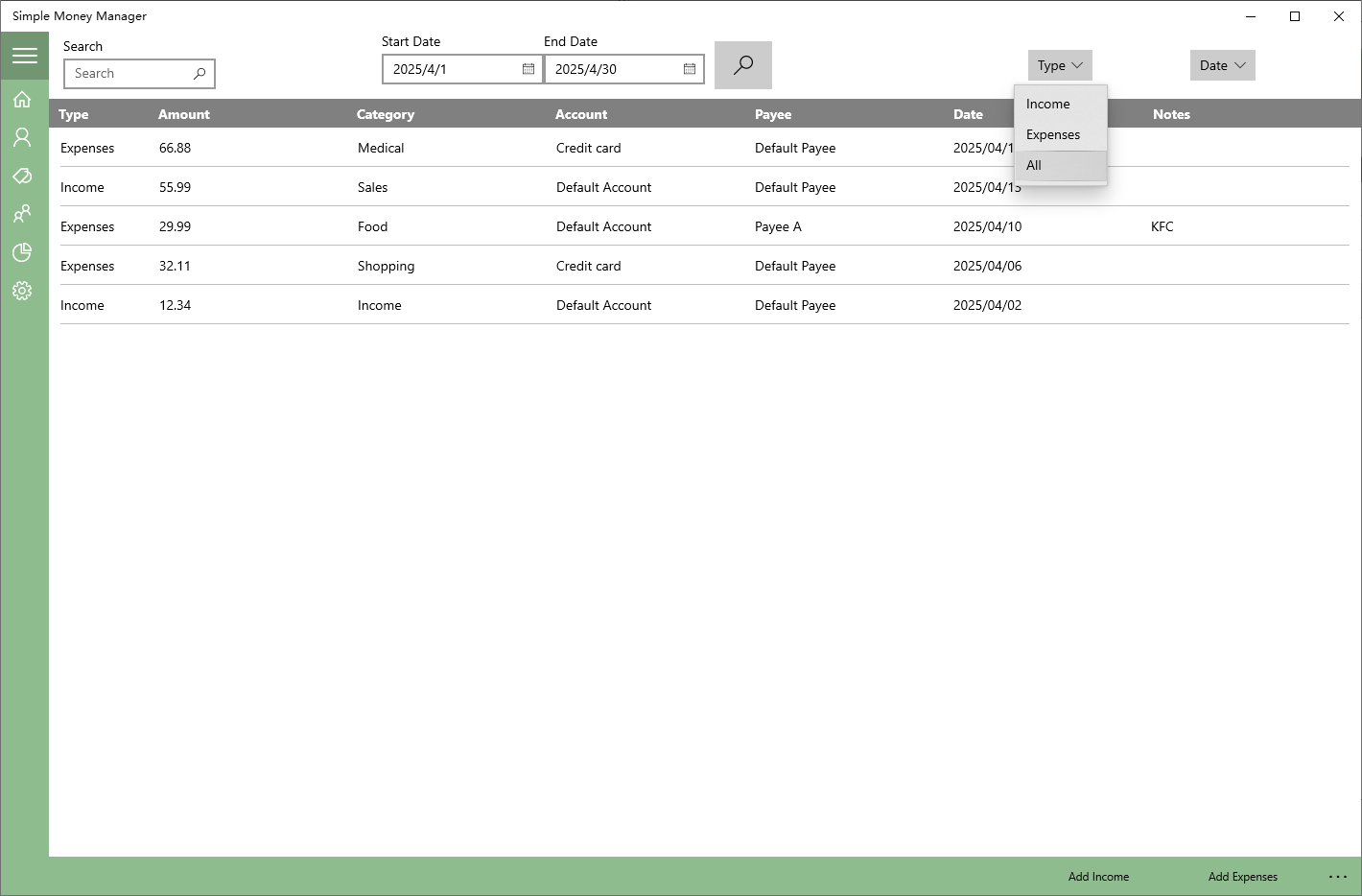Go to Home via sidebar house icon
This screenshot has width=1362, height=896.
click(22, 100)
